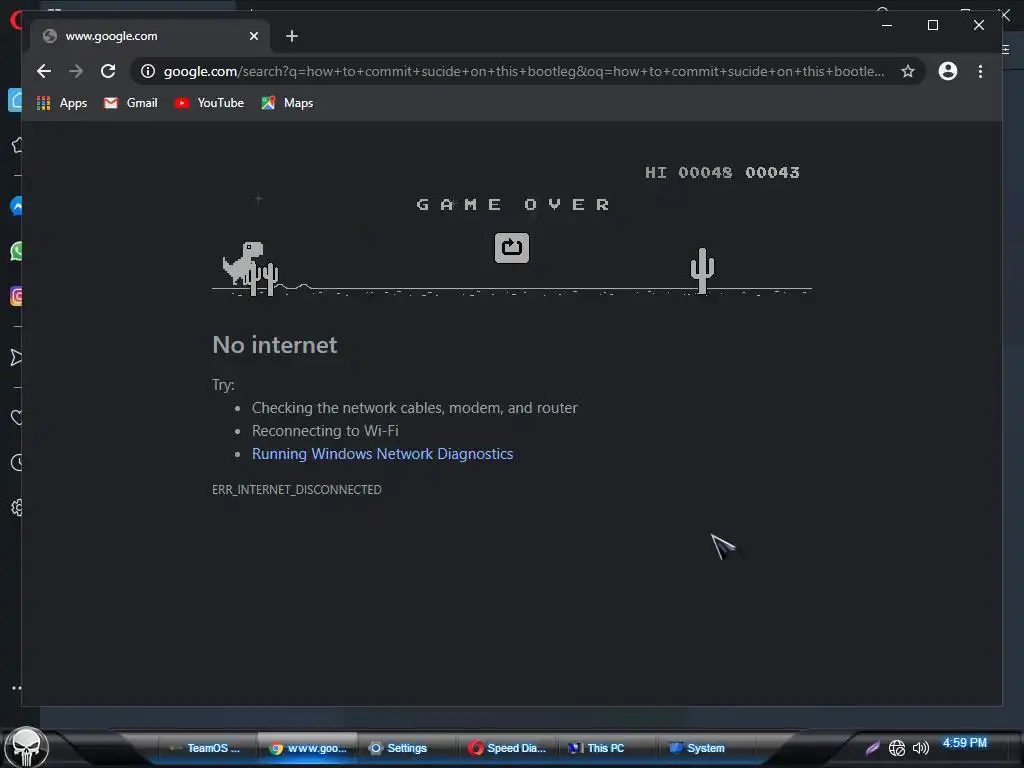Open the Maps bookmark
The image size is (1024, 768).
287,103
